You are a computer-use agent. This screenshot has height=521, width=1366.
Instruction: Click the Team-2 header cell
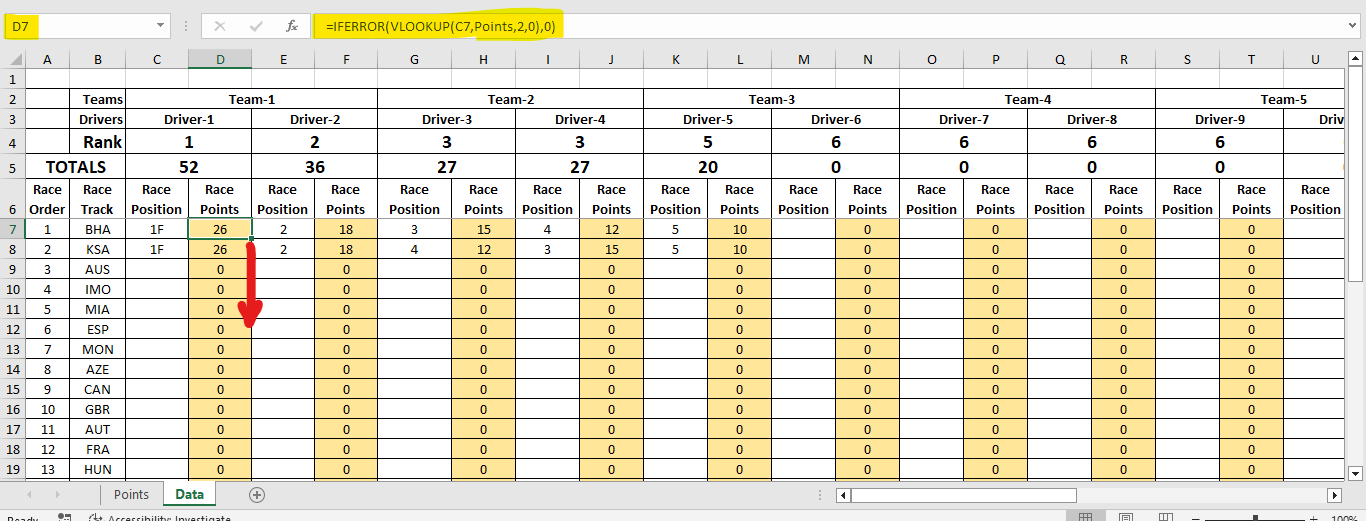[511, 99]
